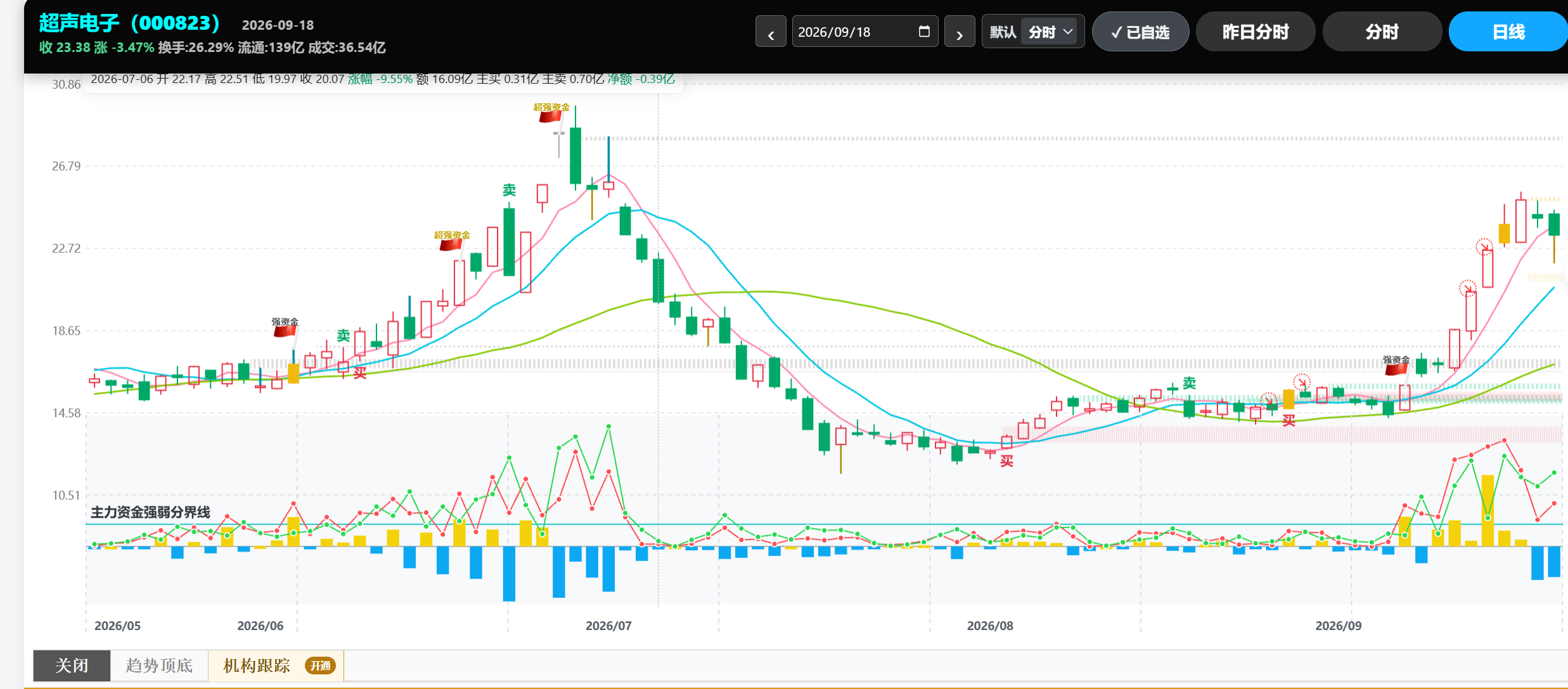Click the 2026/07 date axis label
This screenshot has width=1568, height=689.
(x=608, y=626)
